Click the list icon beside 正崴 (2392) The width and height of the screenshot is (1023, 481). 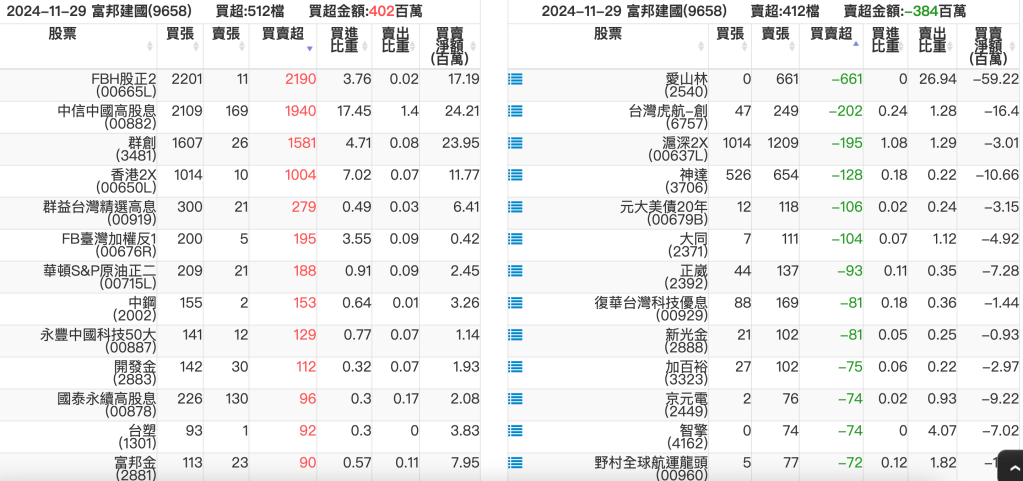click(x=515, y=271)
